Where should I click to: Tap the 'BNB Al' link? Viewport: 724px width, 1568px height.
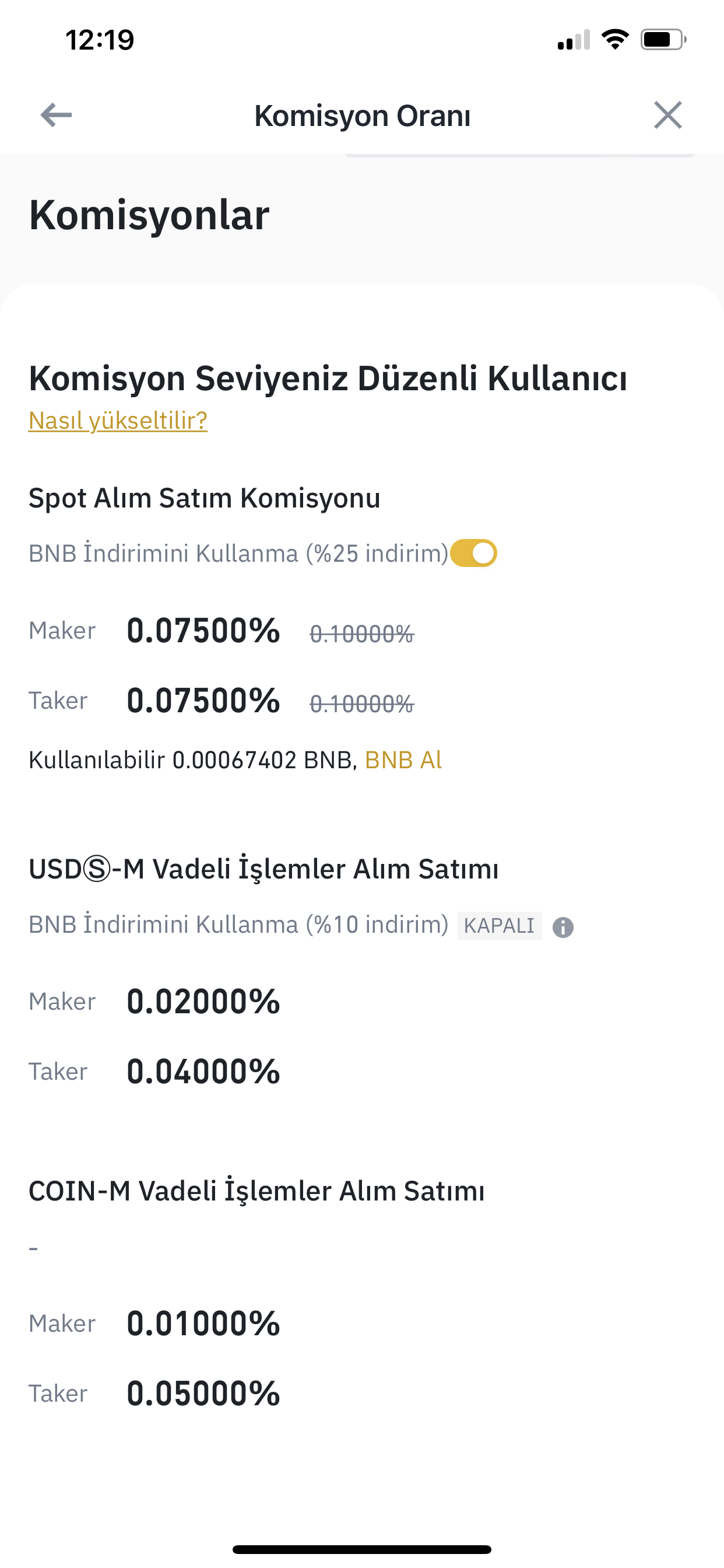point(403,759)
